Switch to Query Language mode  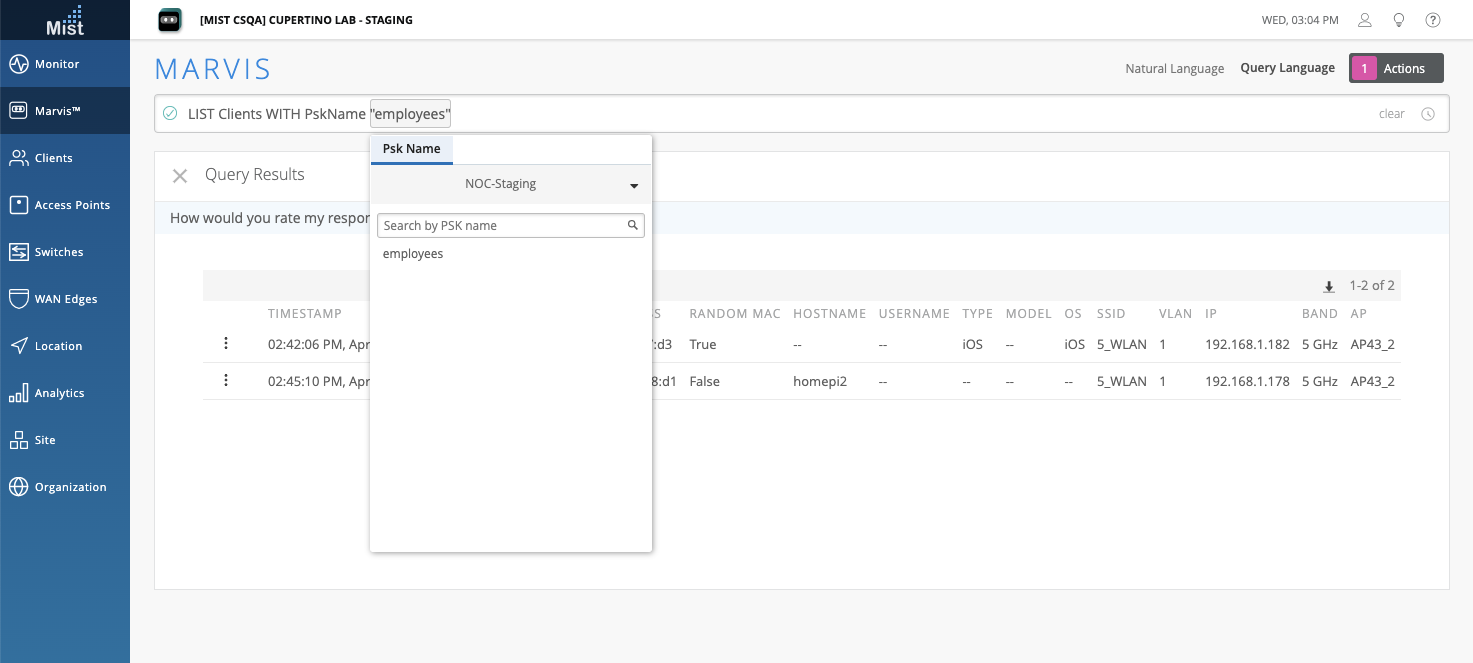[x=1287, y=68]
